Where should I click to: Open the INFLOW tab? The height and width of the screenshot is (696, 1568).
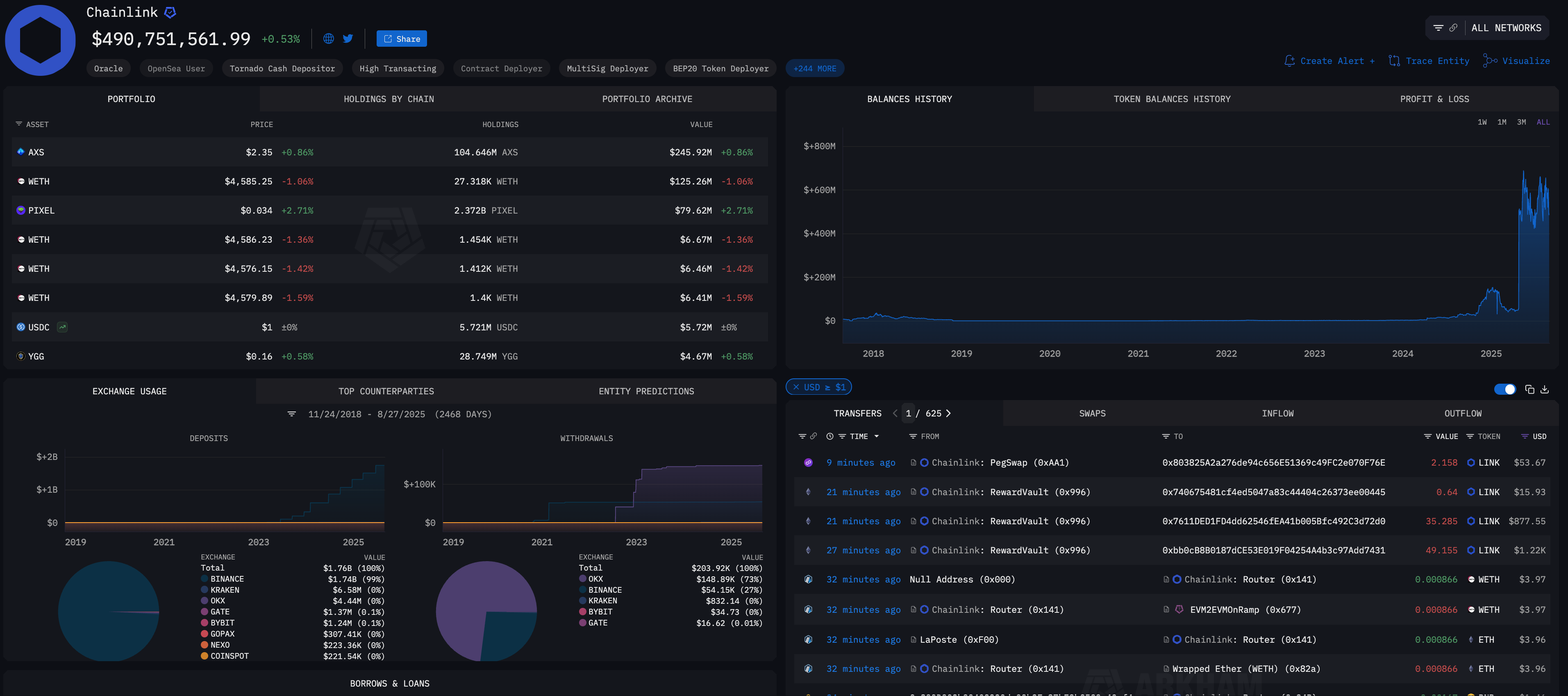click(x=1277, y=413)
